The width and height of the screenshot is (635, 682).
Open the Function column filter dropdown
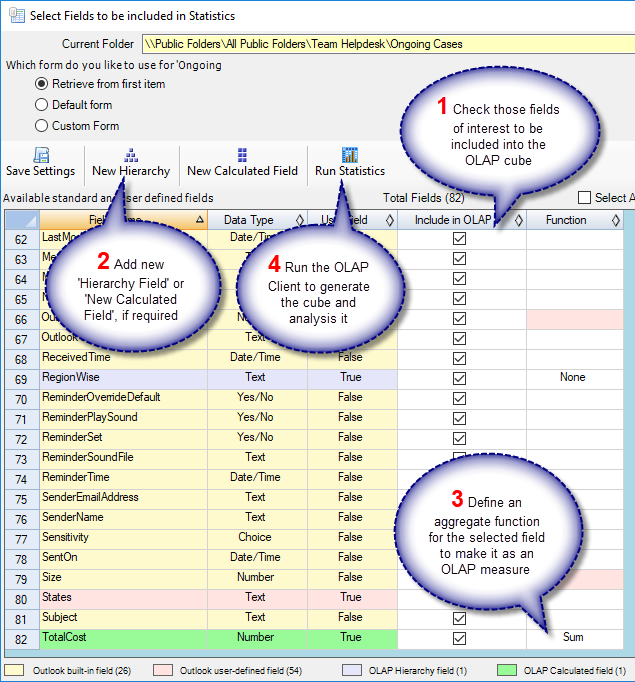coord(616,220)
